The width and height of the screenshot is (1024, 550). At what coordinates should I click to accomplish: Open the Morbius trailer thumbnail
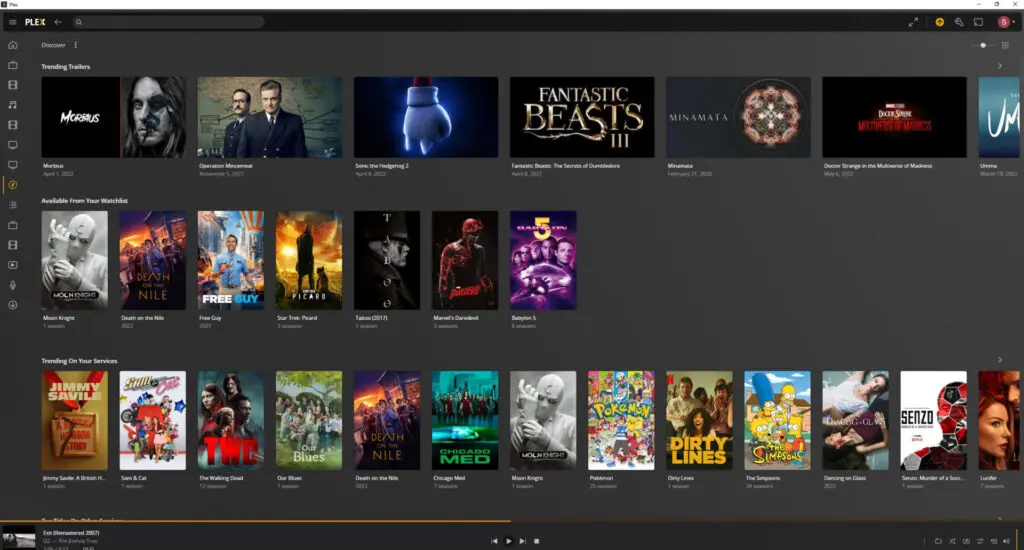(114, 117)
